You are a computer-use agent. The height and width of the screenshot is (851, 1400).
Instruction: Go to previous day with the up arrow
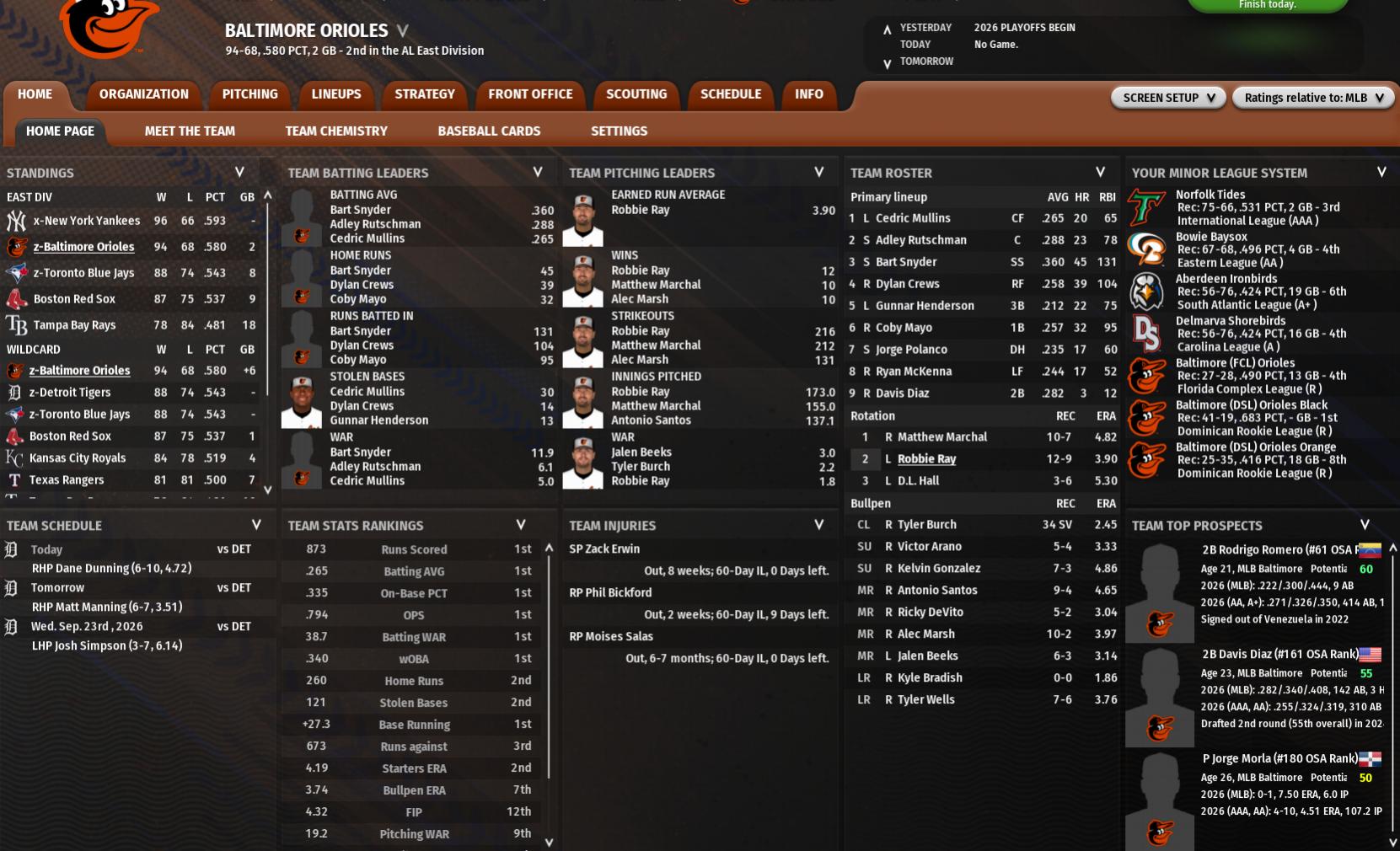[887, 29]
